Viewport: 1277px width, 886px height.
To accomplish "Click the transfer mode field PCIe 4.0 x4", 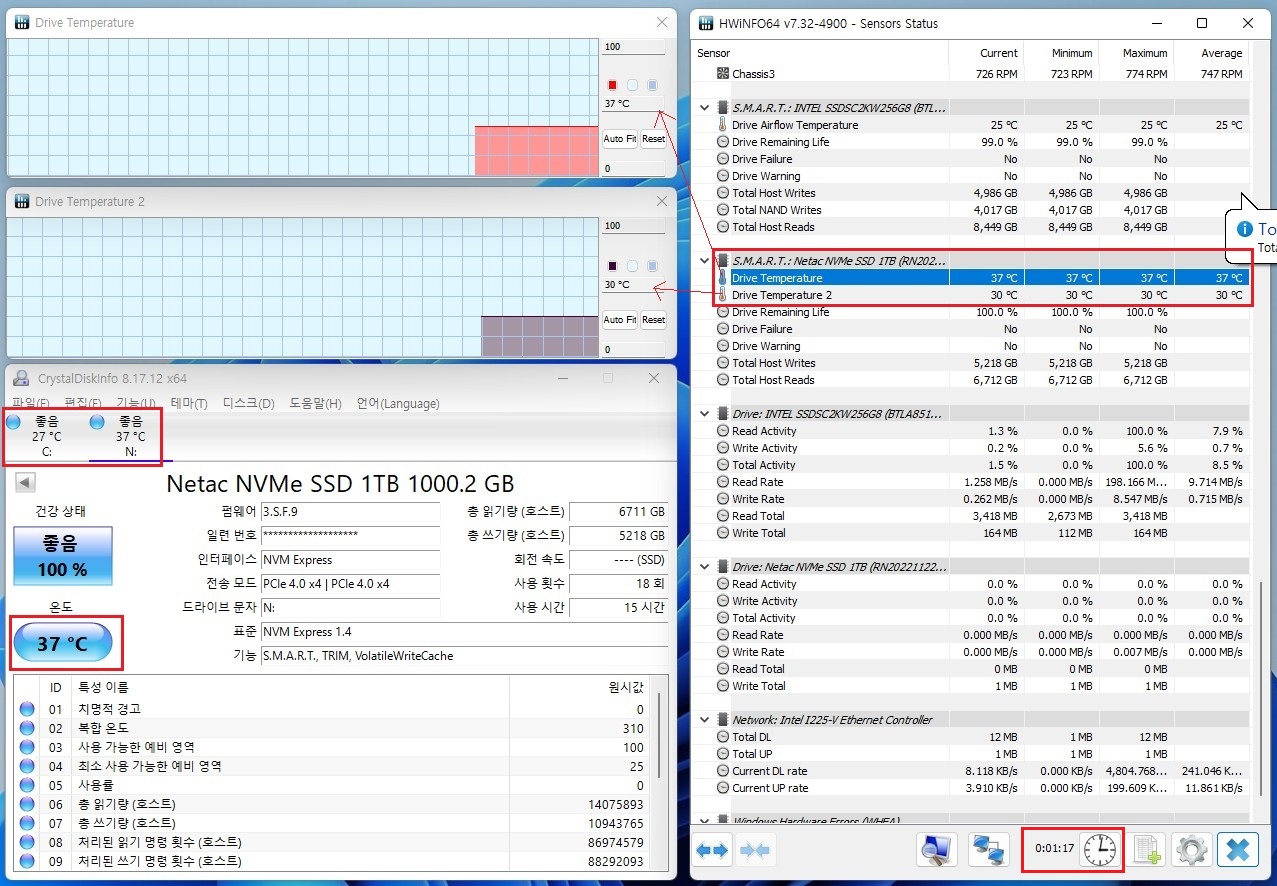I will (x=350, y=583).
